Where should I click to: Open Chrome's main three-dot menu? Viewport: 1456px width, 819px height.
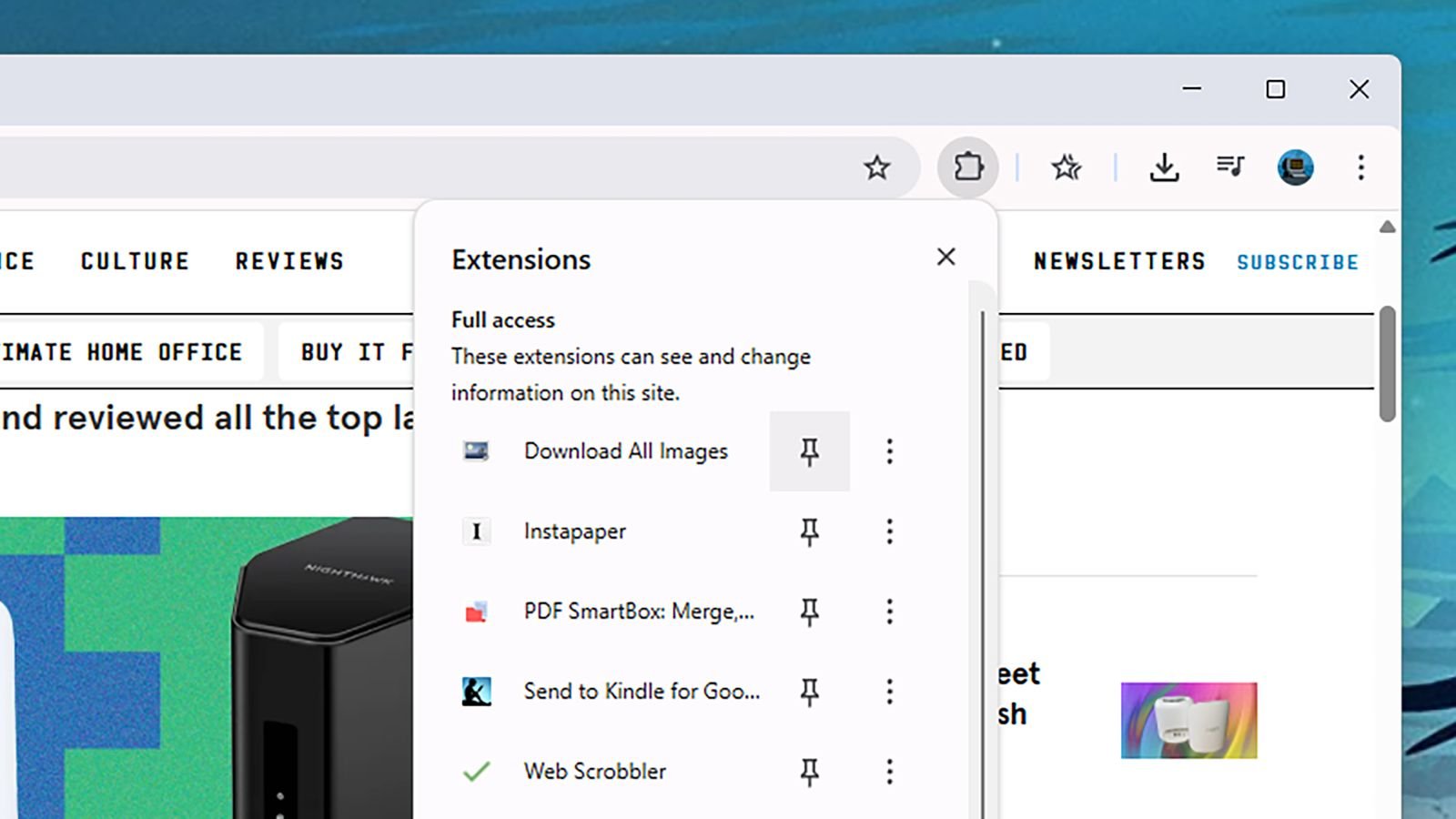pos(1360,167)
